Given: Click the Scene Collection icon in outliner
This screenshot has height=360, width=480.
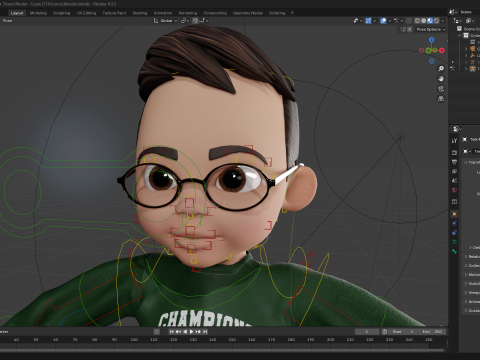Looking at the screenshot, I should click(x=459, y=29).
